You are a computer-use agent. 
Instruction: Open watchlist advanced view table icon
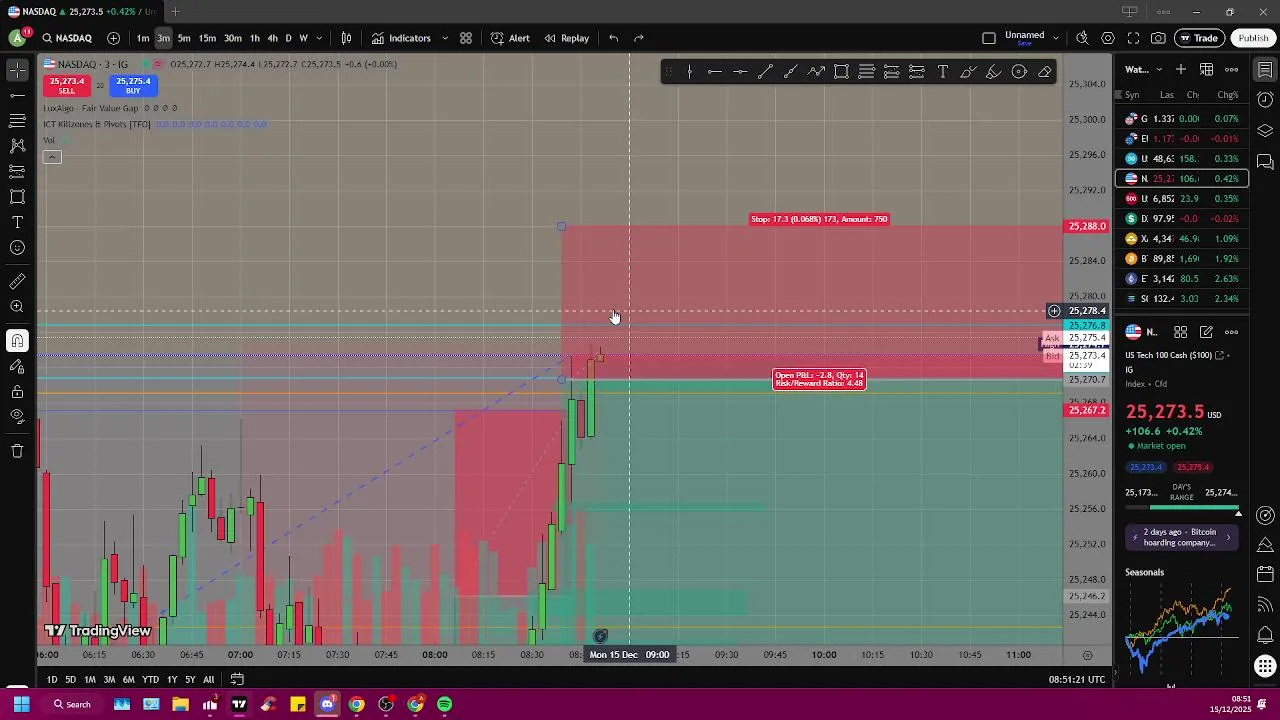(x=1207, y=69)
